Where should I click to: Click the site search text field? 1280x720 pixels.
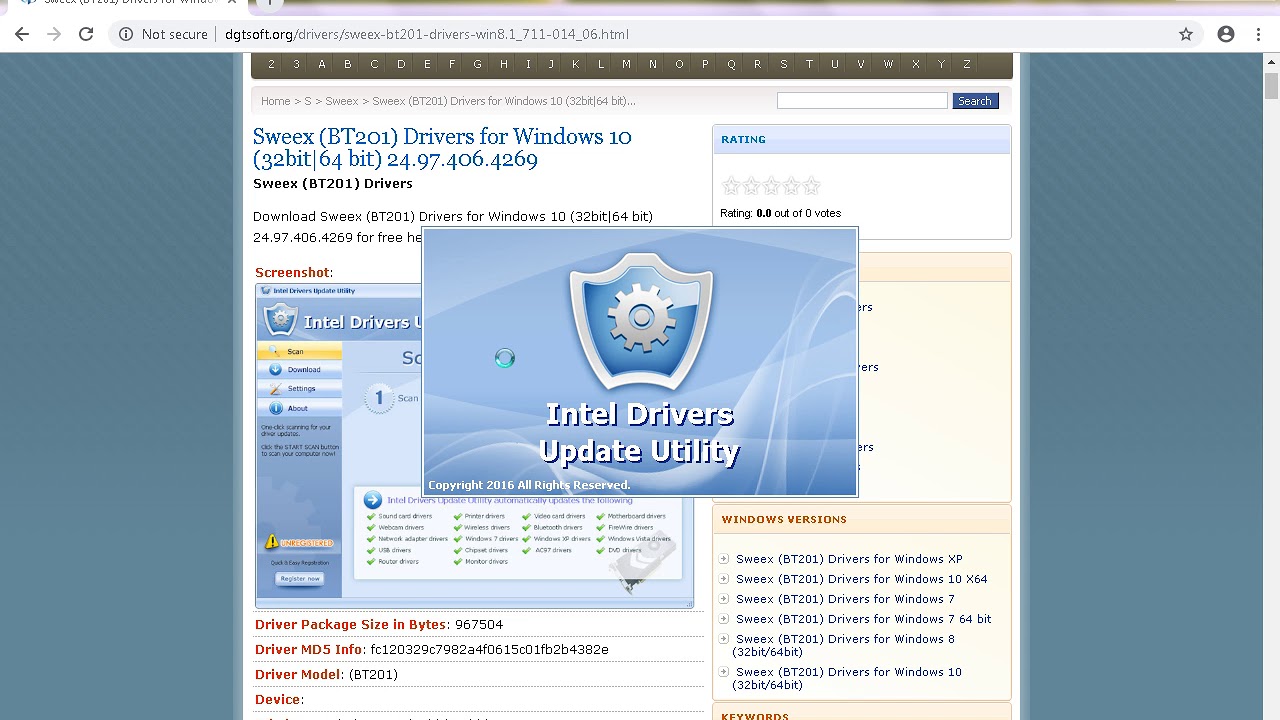[x=862, y=101]
